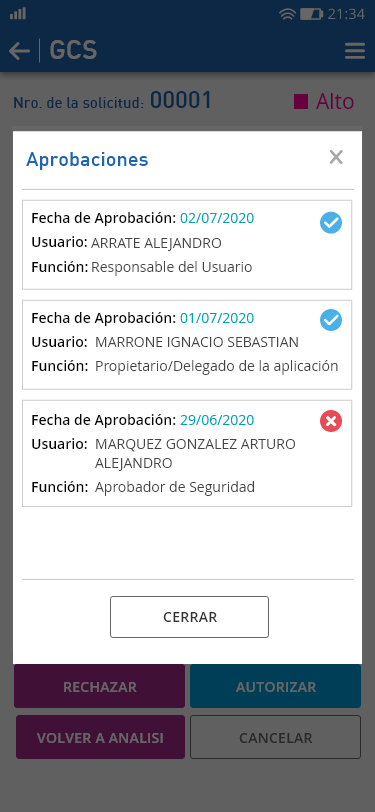This screenshot has width=375, height=812.
Task: Click the AUTORIZAR button
Action: (x=276, y=687)
